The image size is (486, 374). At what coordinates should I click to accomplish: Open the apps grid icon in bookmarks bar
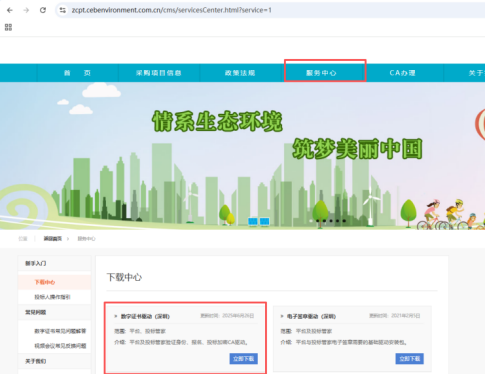coord(8,27)
